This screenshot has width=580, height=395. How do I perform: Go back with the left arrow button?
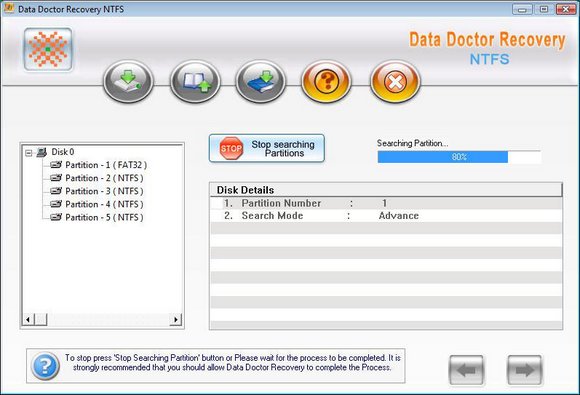(x=466, y=370)
